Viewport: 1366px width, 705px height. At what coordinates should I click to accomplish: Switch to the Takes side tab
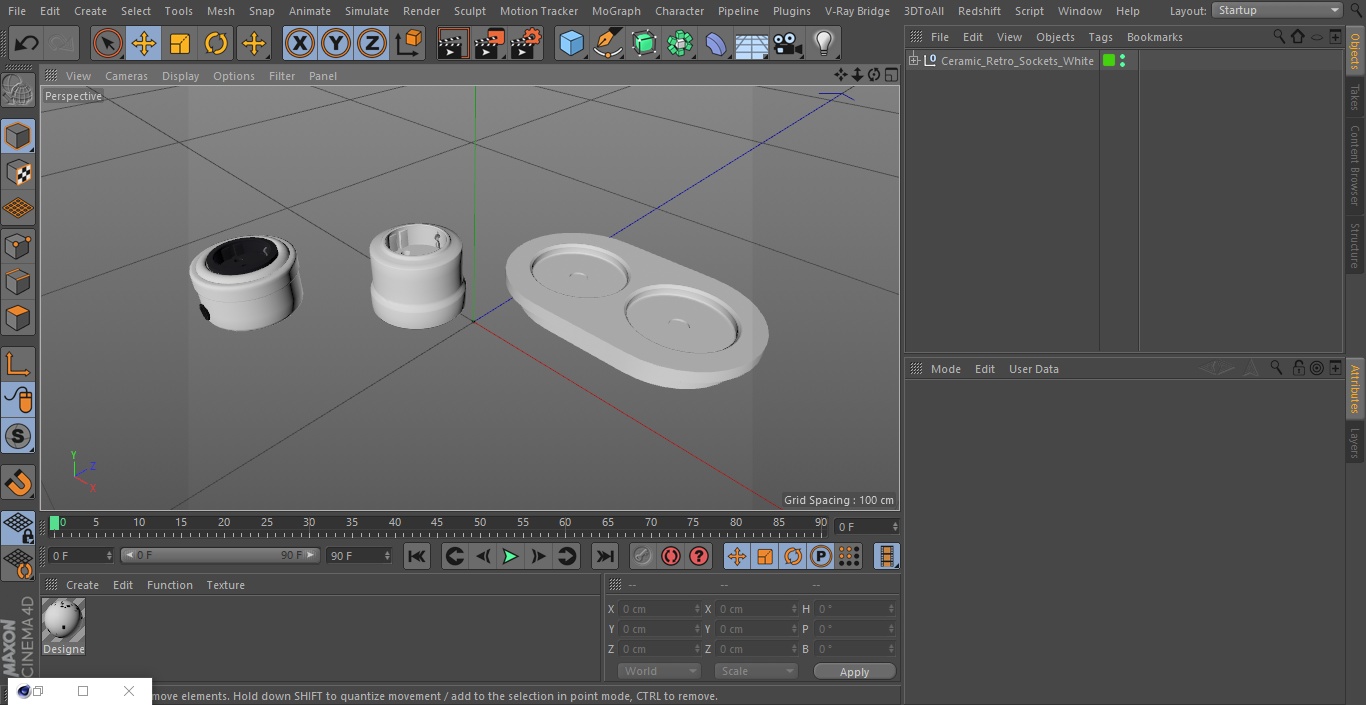point(1355,97)
